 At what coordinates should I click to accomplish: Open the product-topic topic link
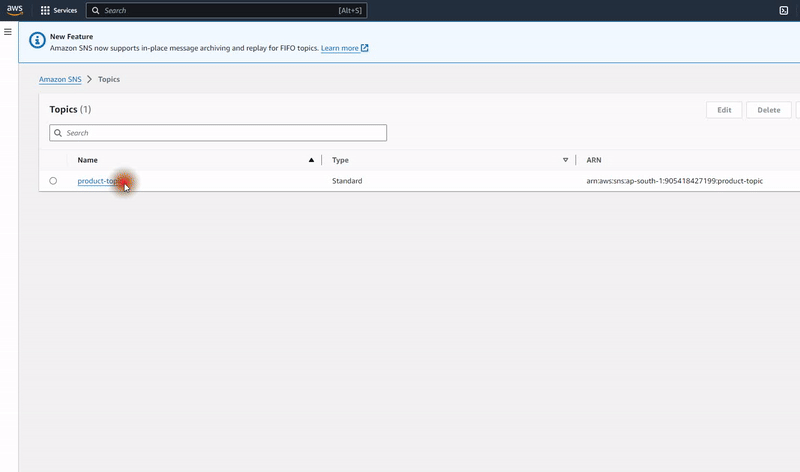pos(102,181)
